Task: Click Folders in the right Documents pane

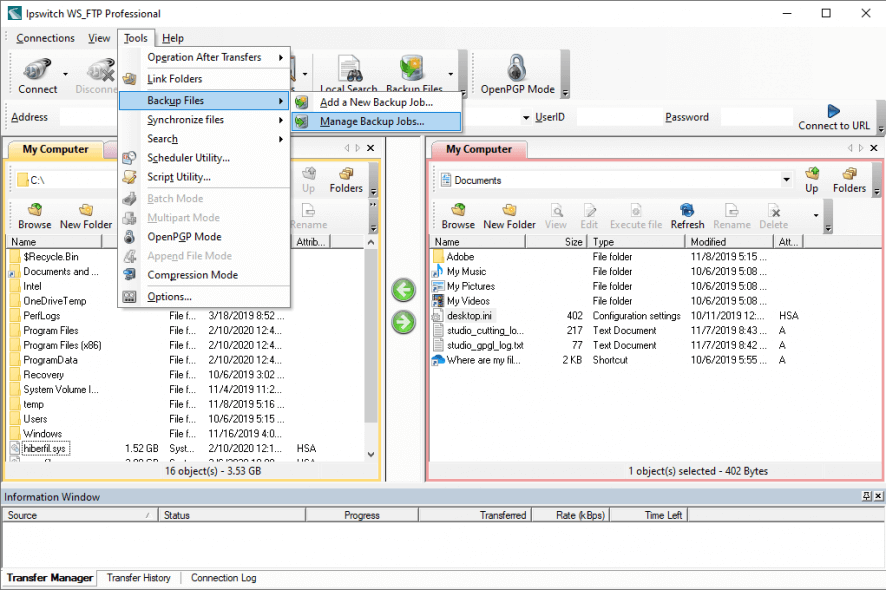Action: tap(849, 180)
